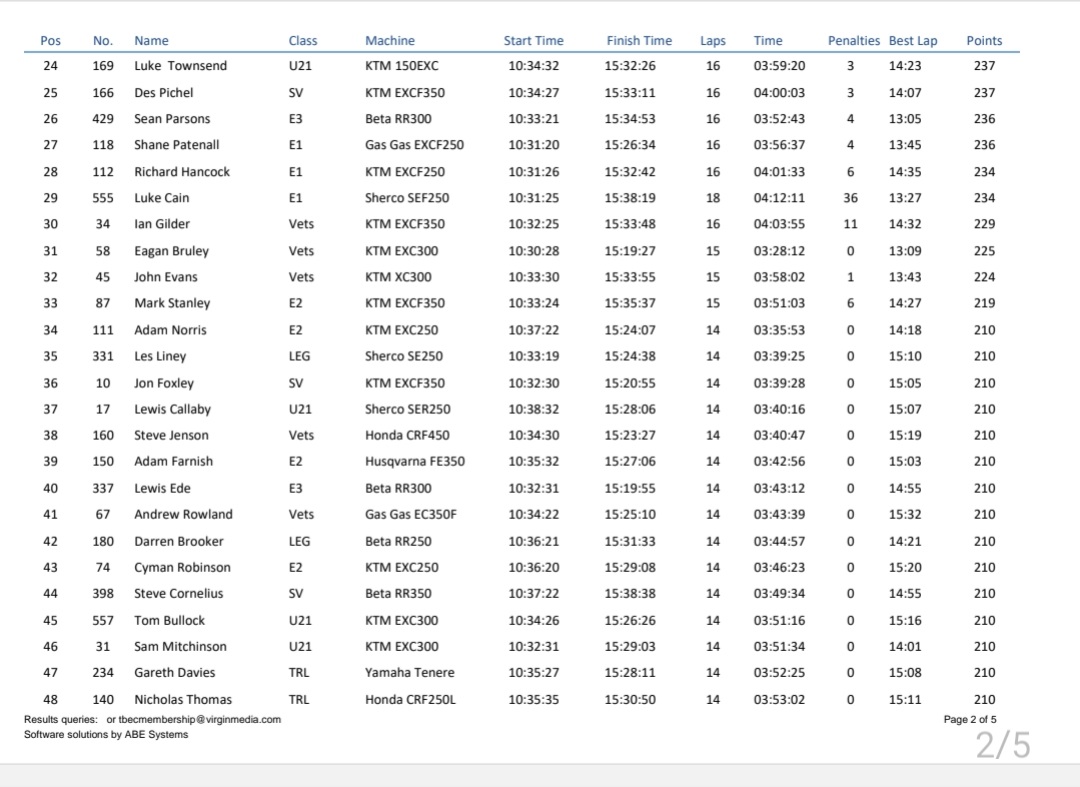Select rider name Steve Cornelius

pyautogui.click(x=178, y=594)
